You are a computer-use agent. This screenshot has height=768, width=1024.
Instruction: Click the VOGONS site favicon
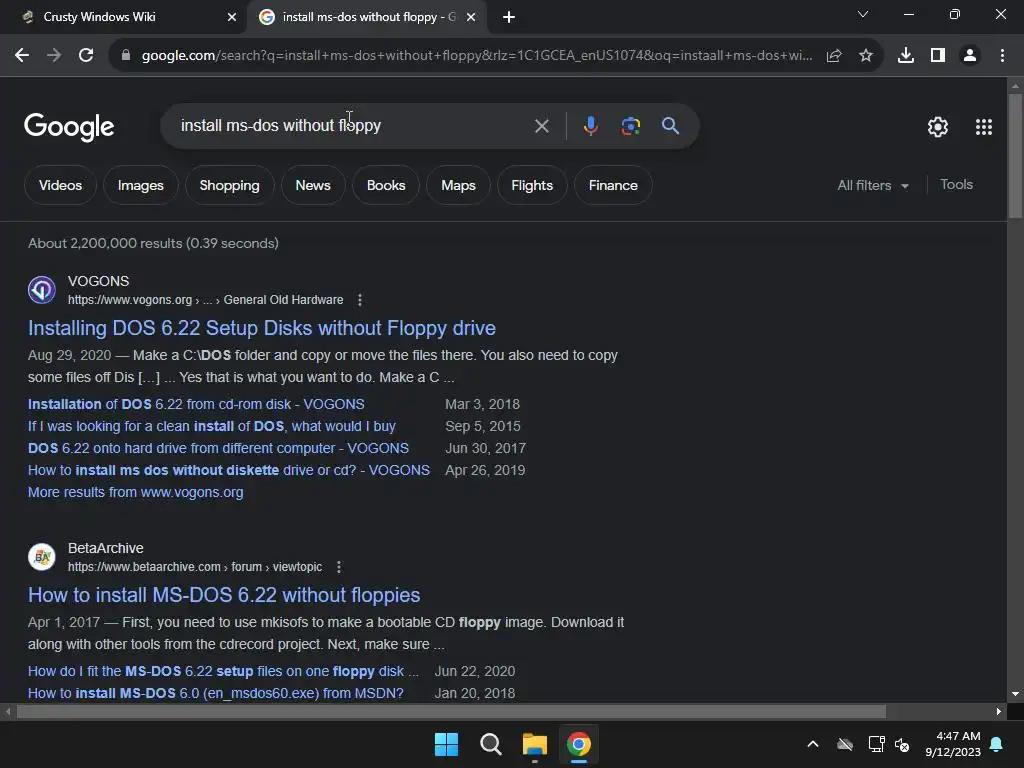42,290
